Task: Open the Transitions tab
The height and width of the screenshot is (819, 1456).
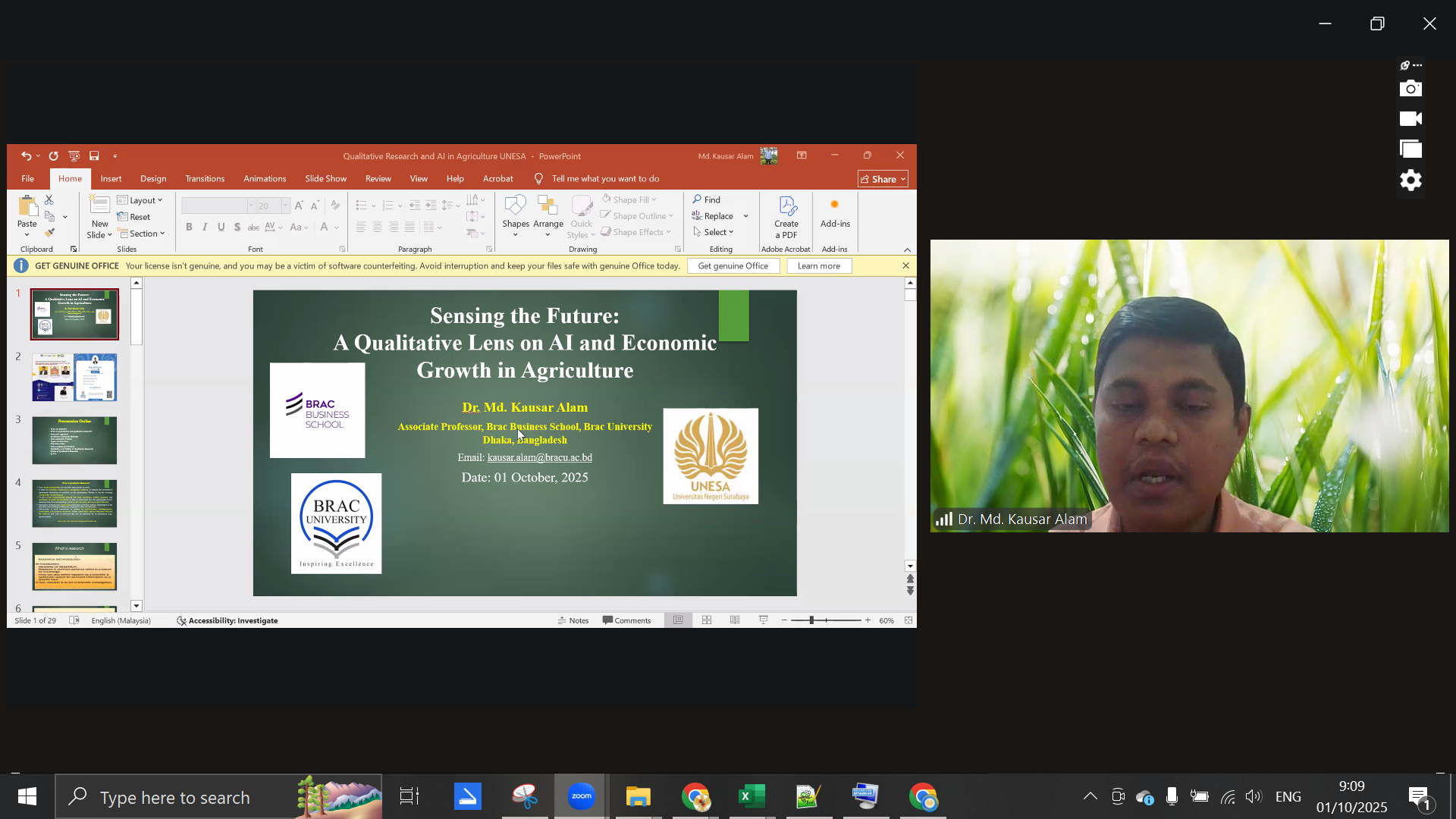Action: pyautogui.click(x=205, y=179)
